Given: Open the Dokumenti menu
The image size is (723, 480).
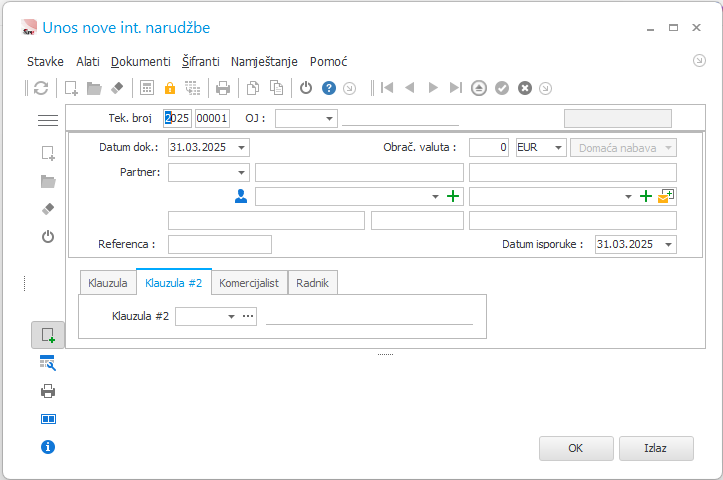Looking at the screenshot, I should 141,62.
